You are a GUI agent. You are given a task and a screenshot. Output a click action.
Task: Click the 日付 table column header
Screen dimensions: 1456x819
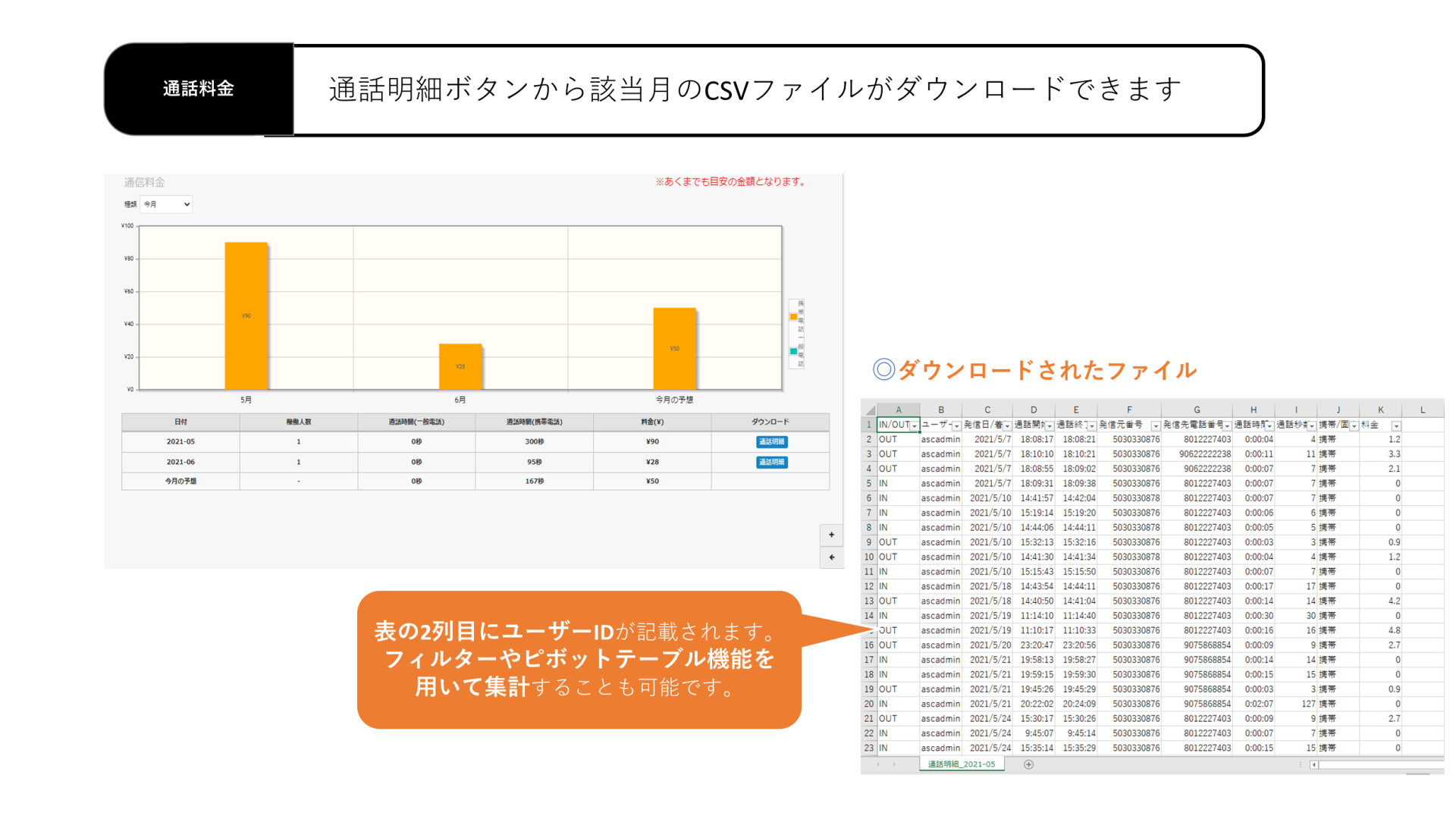point(180,422)
